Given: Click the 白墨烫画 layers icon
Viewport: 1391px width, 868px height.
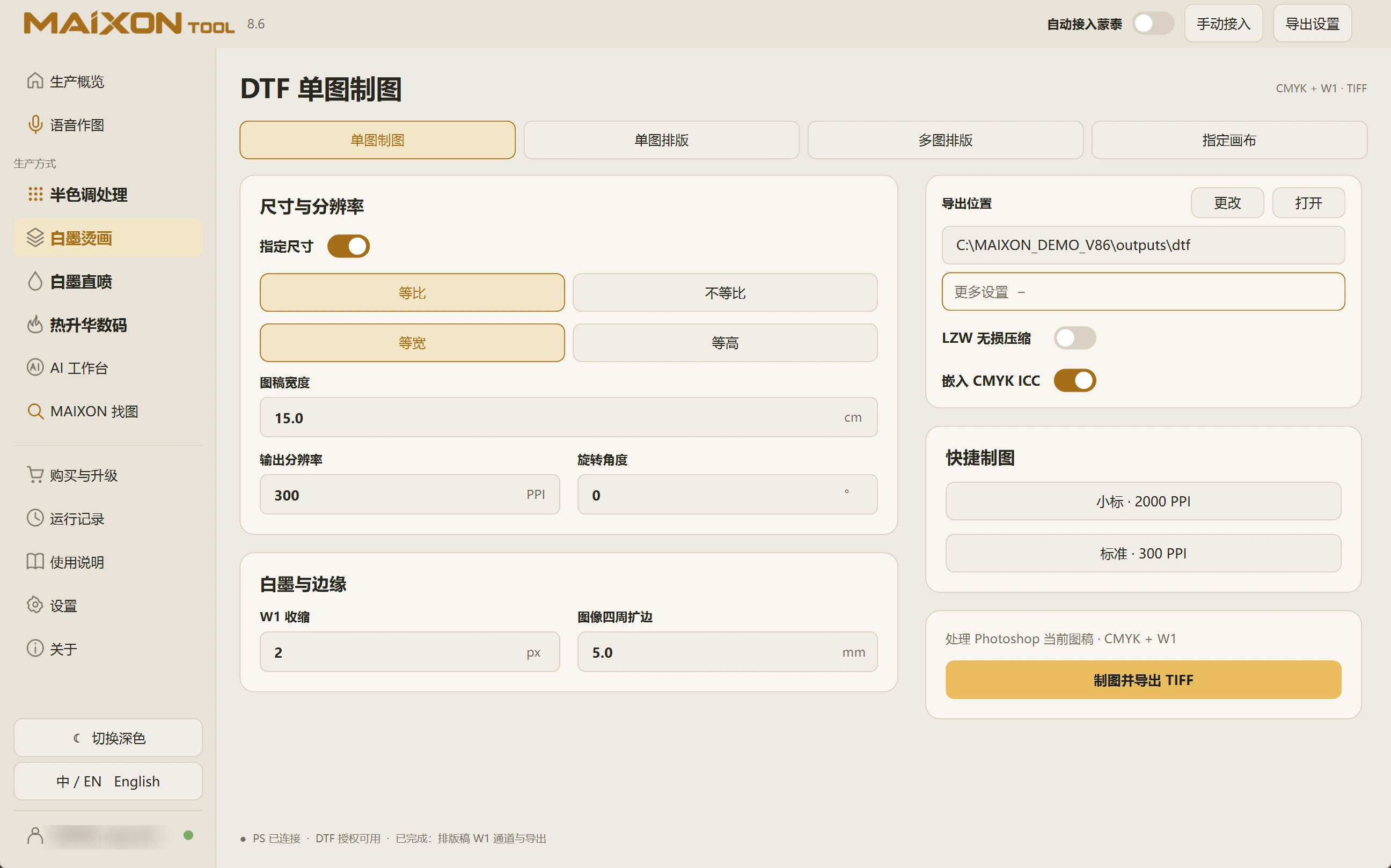Looking at the screenshot, I should (x=35, y=238).
